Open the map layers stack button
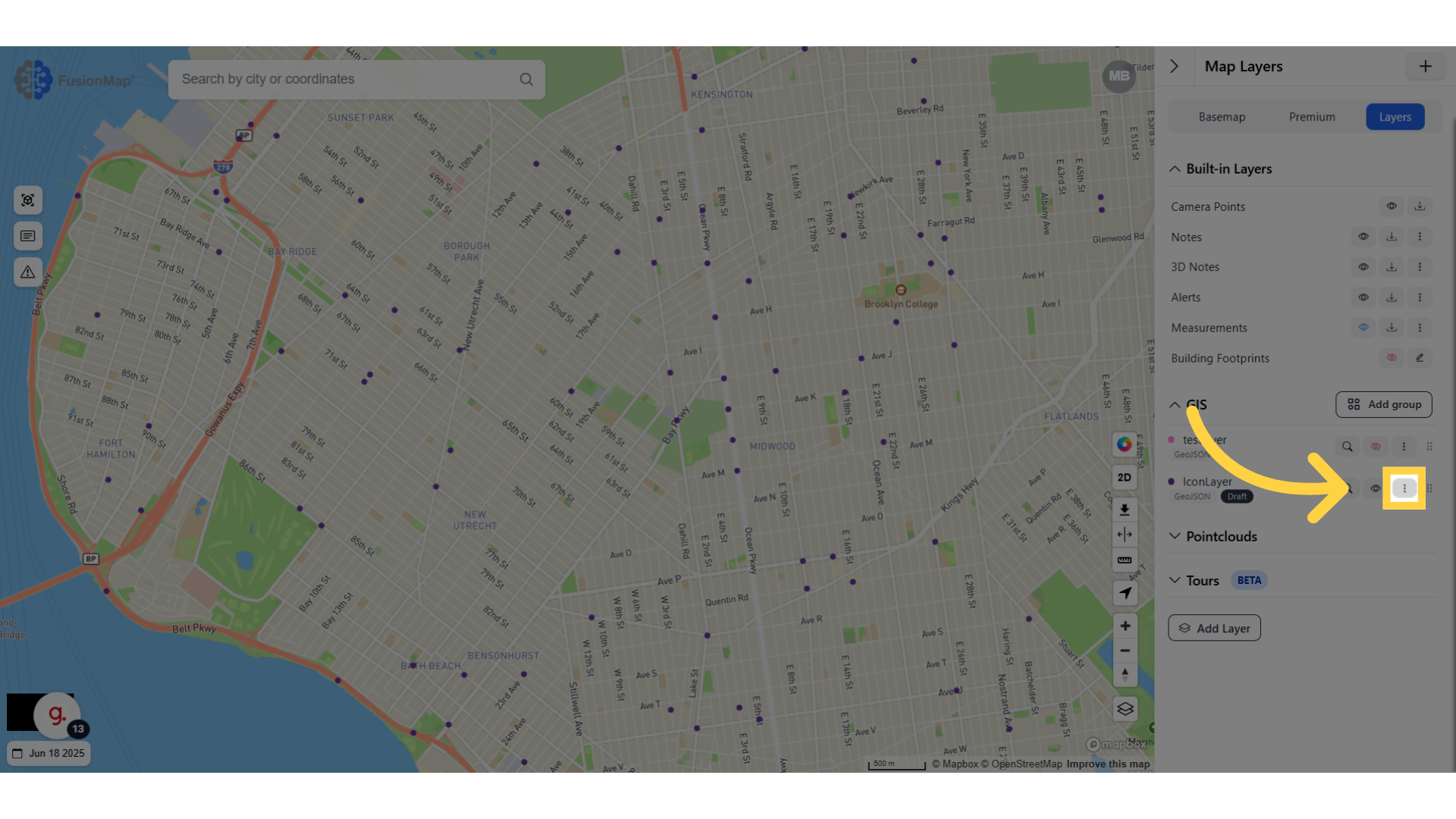The width and height of the screenshot is (1456, 819). point(1125,709)
